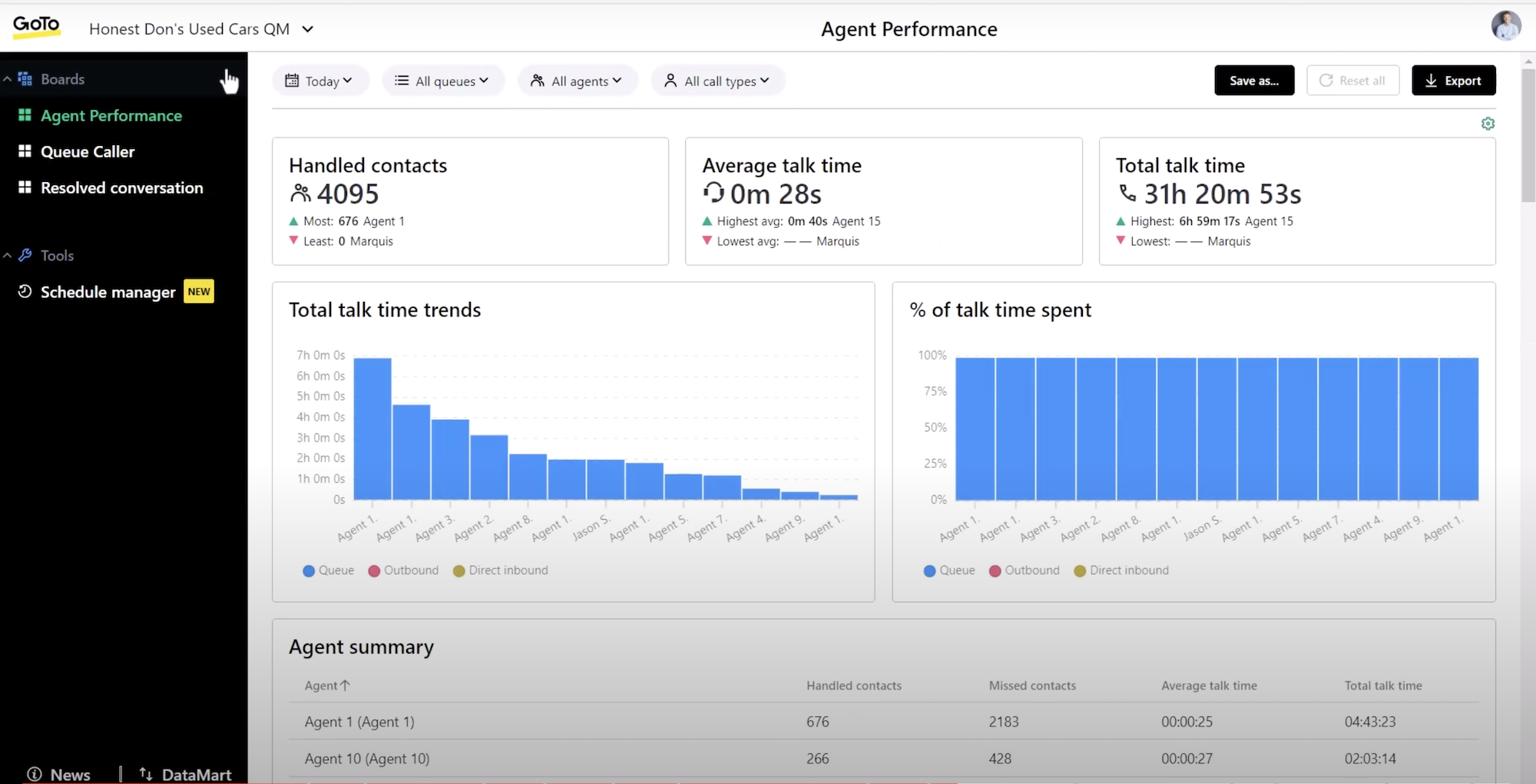Collapse the Tools section
This screenshot has height=784, width=1536.
point(7,255)
